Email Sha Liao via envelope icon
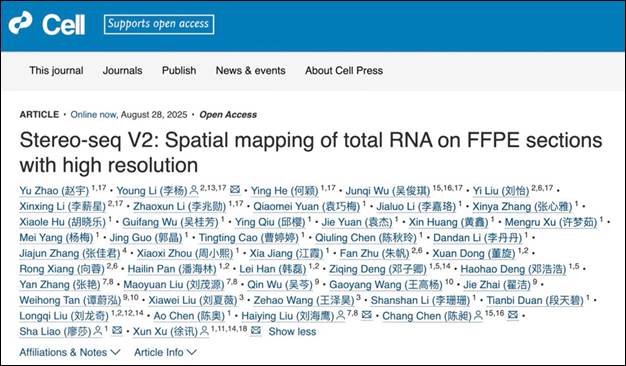 coord(117,330)
